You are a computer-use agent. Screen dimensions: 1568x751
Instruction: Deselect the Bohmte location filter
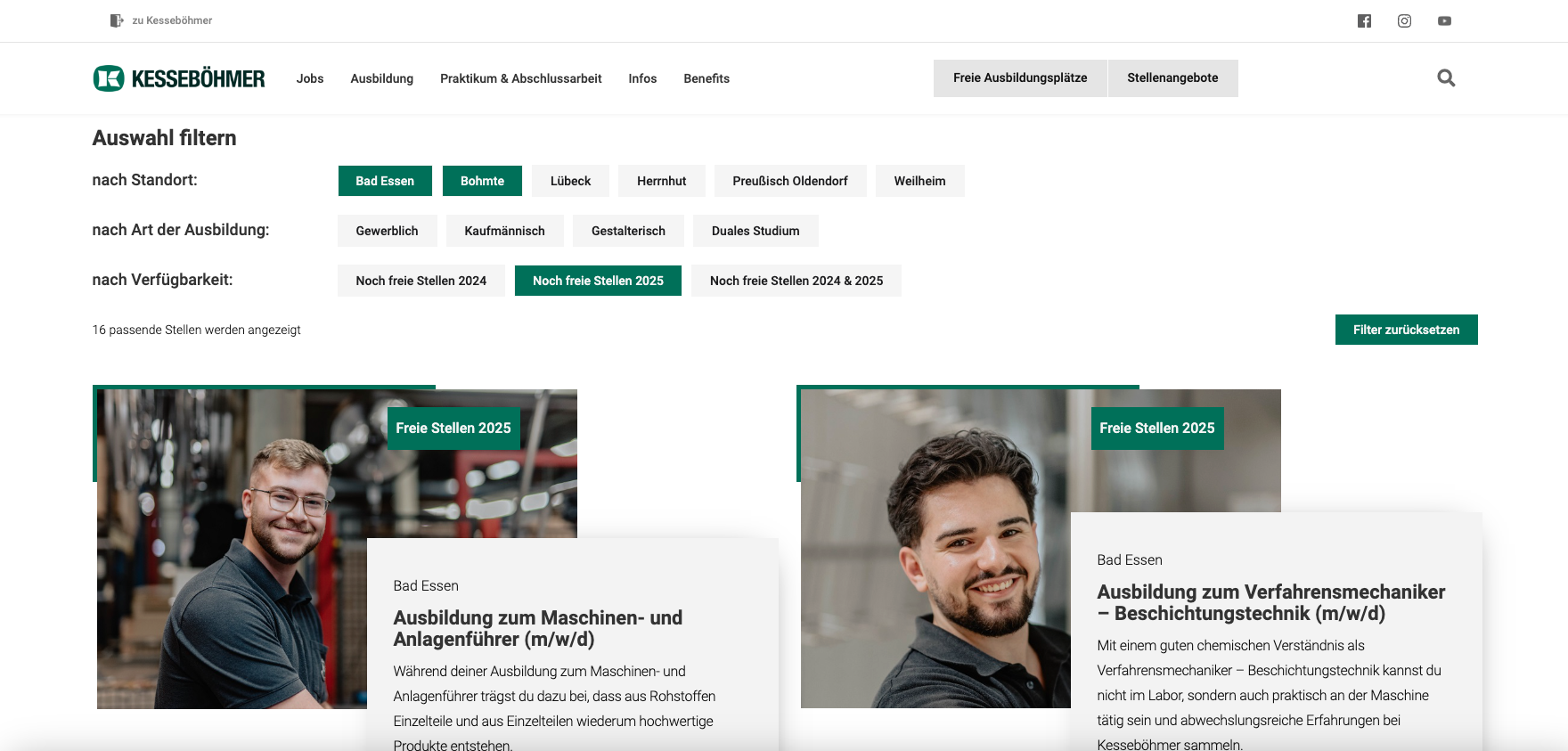(482, 181)
